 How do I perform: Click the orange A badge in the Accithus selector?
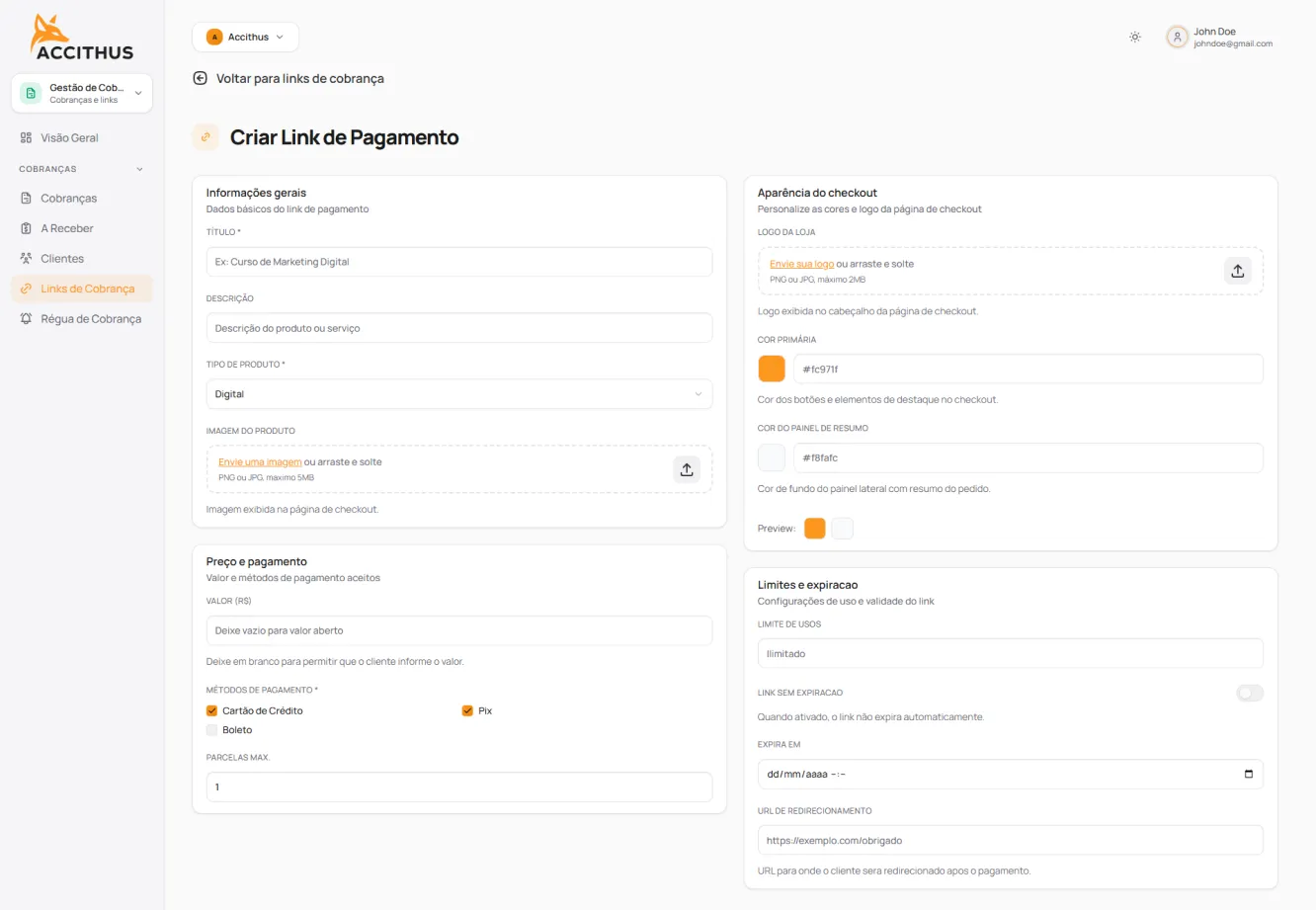[x=214, y=38]
